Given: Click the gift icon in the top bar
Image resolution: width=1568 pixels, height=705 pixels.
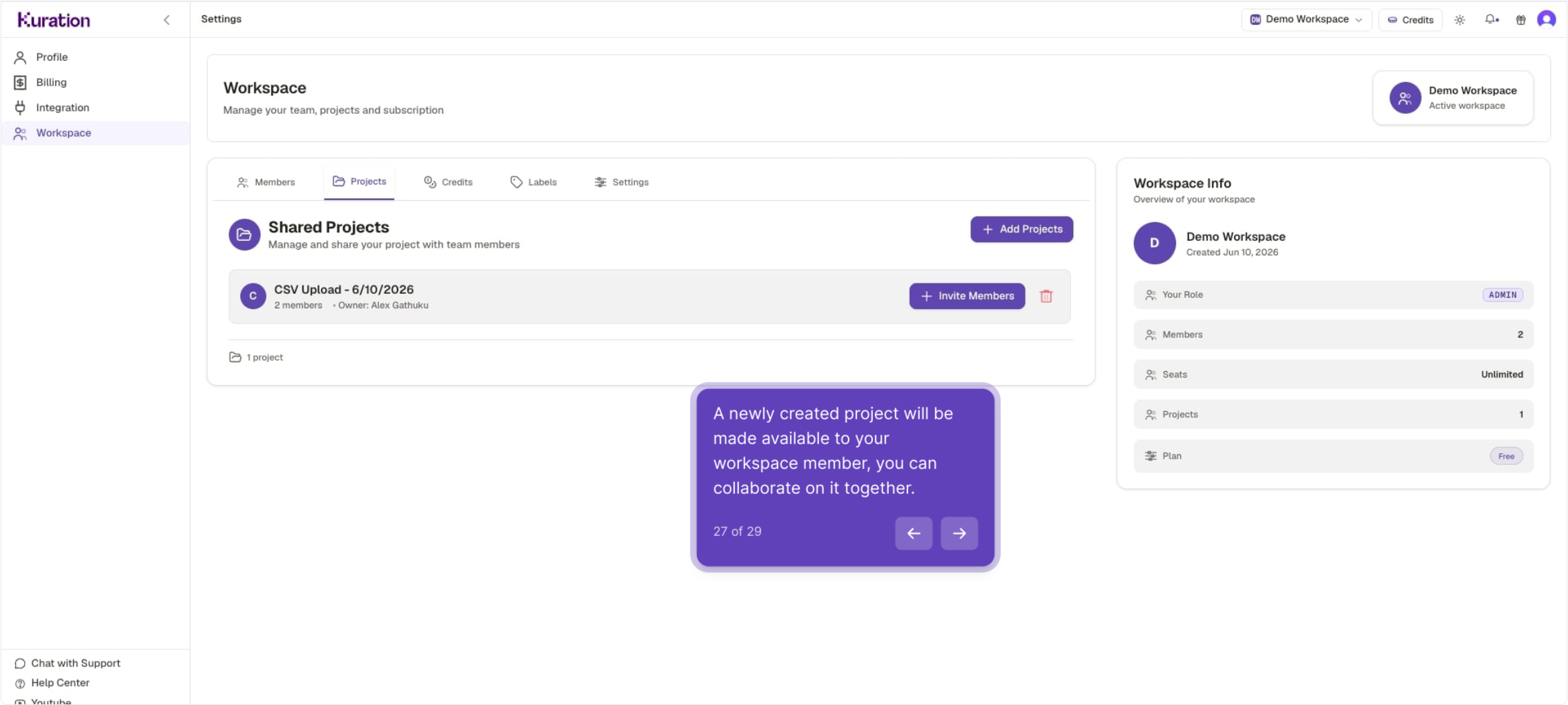Looking at the screenshot, I should point(1520,20).
